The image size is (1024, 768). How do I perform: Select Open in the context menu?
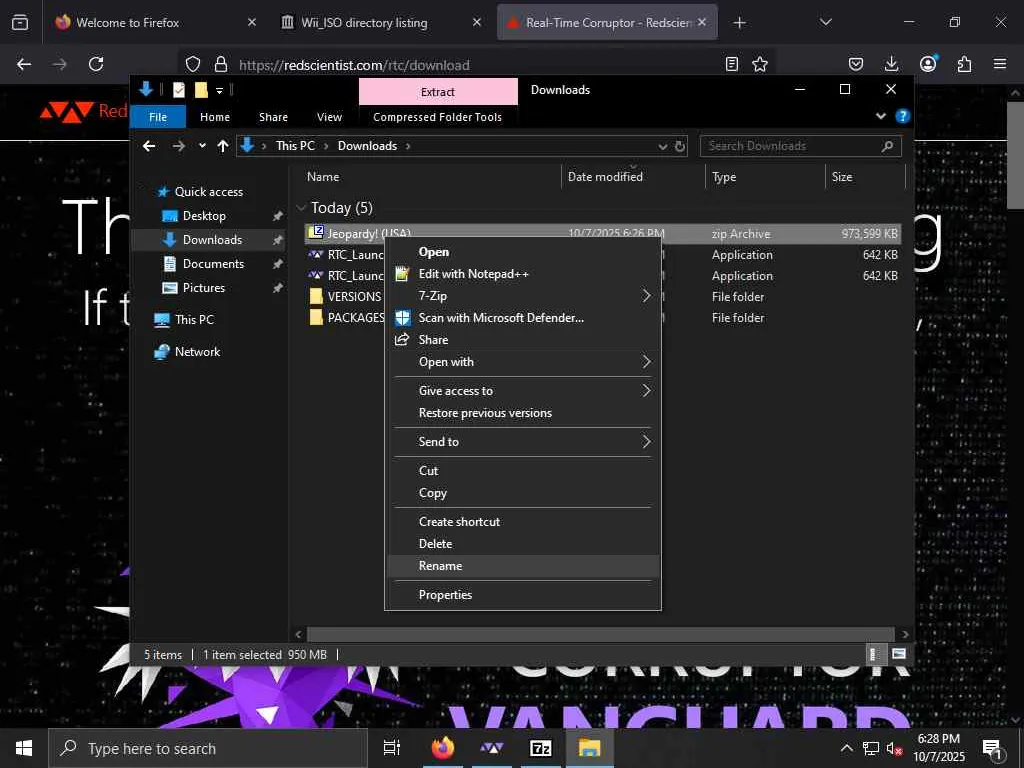click(x=522, y=252)
